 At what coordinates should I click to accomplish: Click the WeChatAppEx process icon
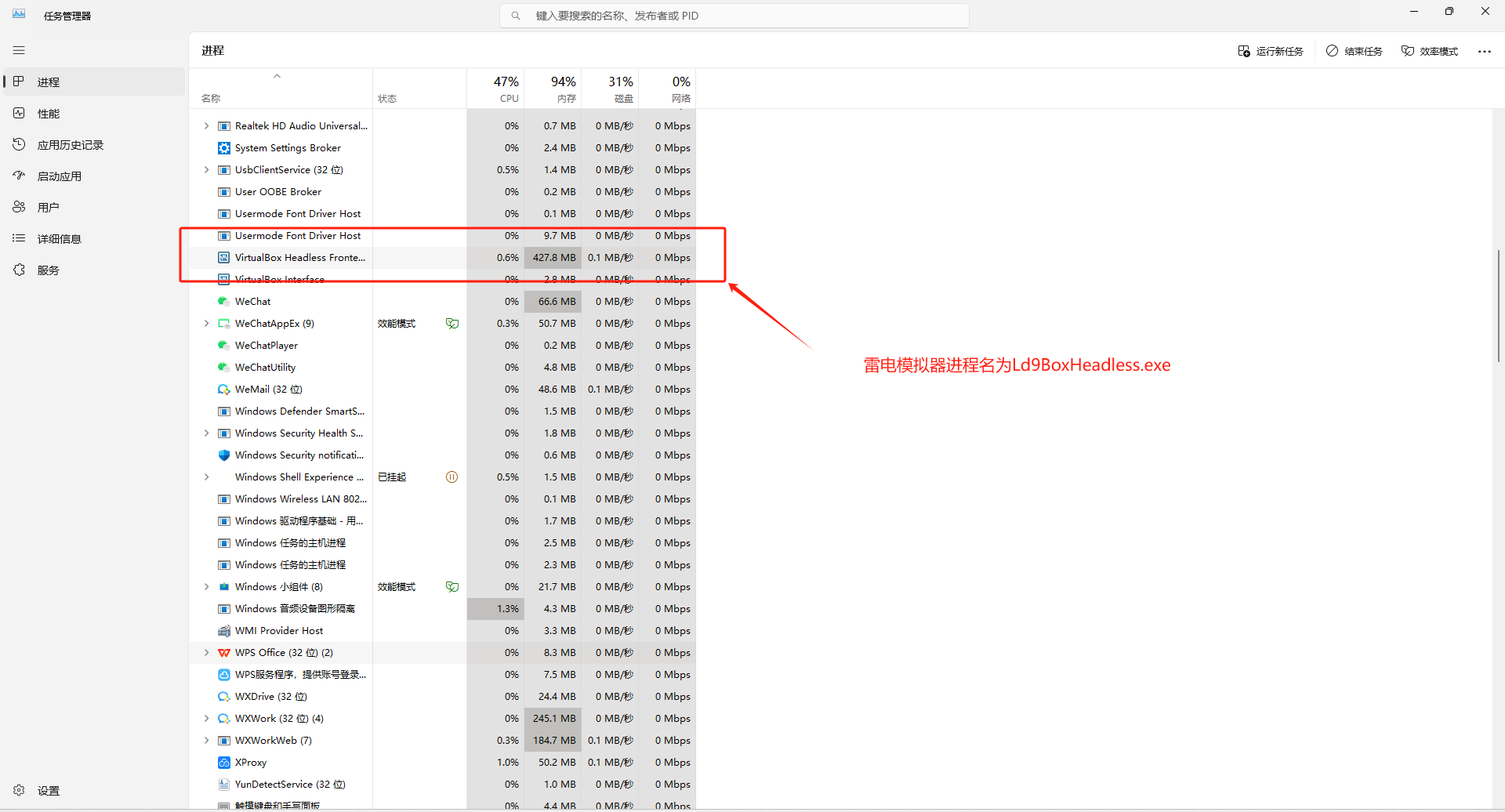coord(224,324)
